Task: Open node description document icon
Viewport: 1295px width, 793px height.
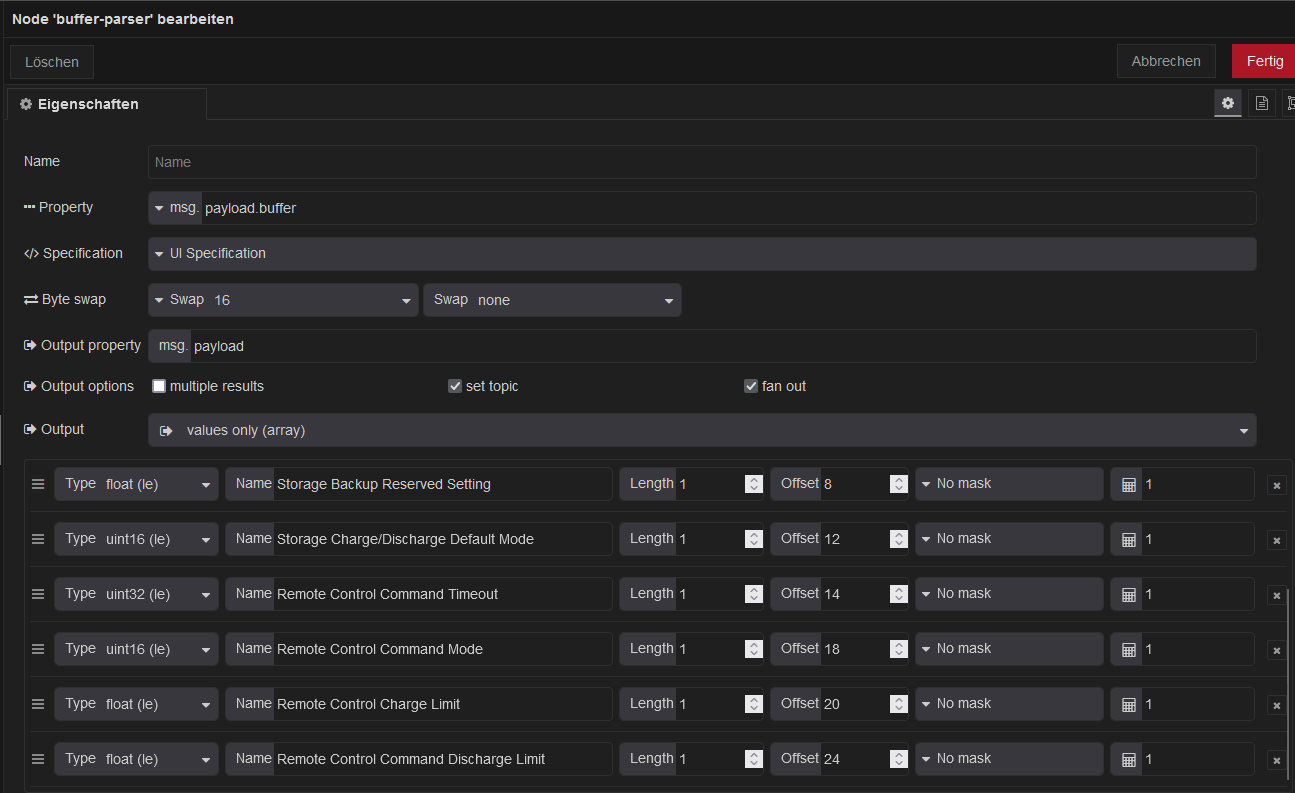Action: [1262, 103]
